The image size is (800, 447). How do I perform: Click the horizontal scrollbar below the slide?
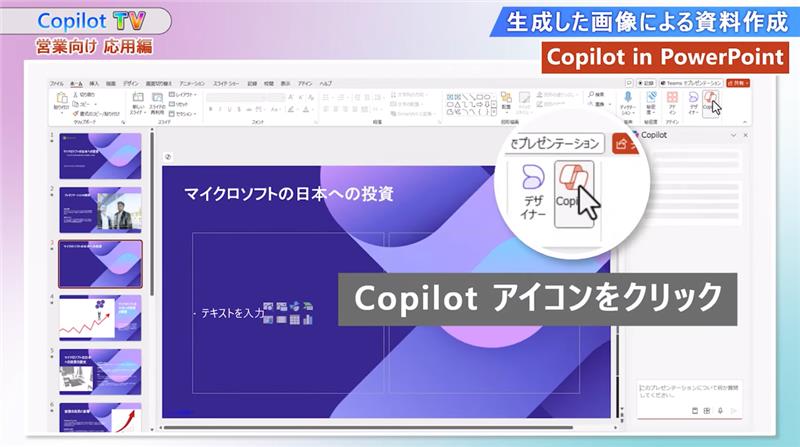tap(367, 428)
